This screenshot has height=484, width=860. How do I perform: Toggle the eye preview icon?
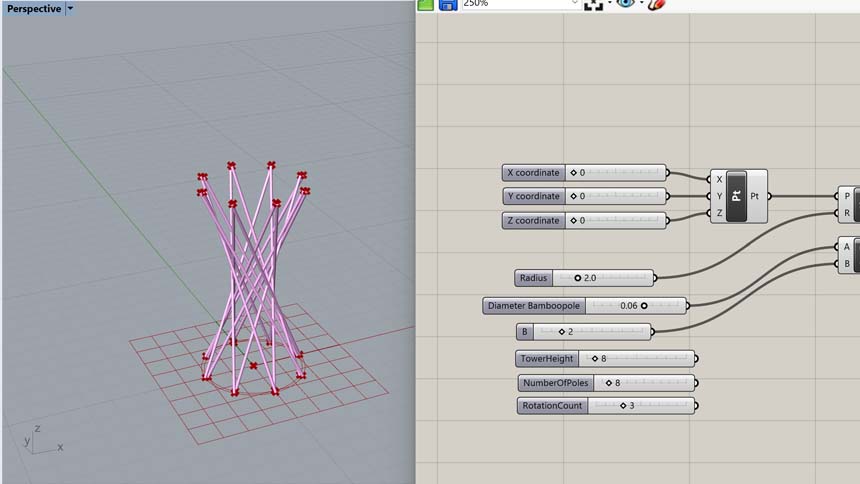pyautogui.click(x=625, y=4)
